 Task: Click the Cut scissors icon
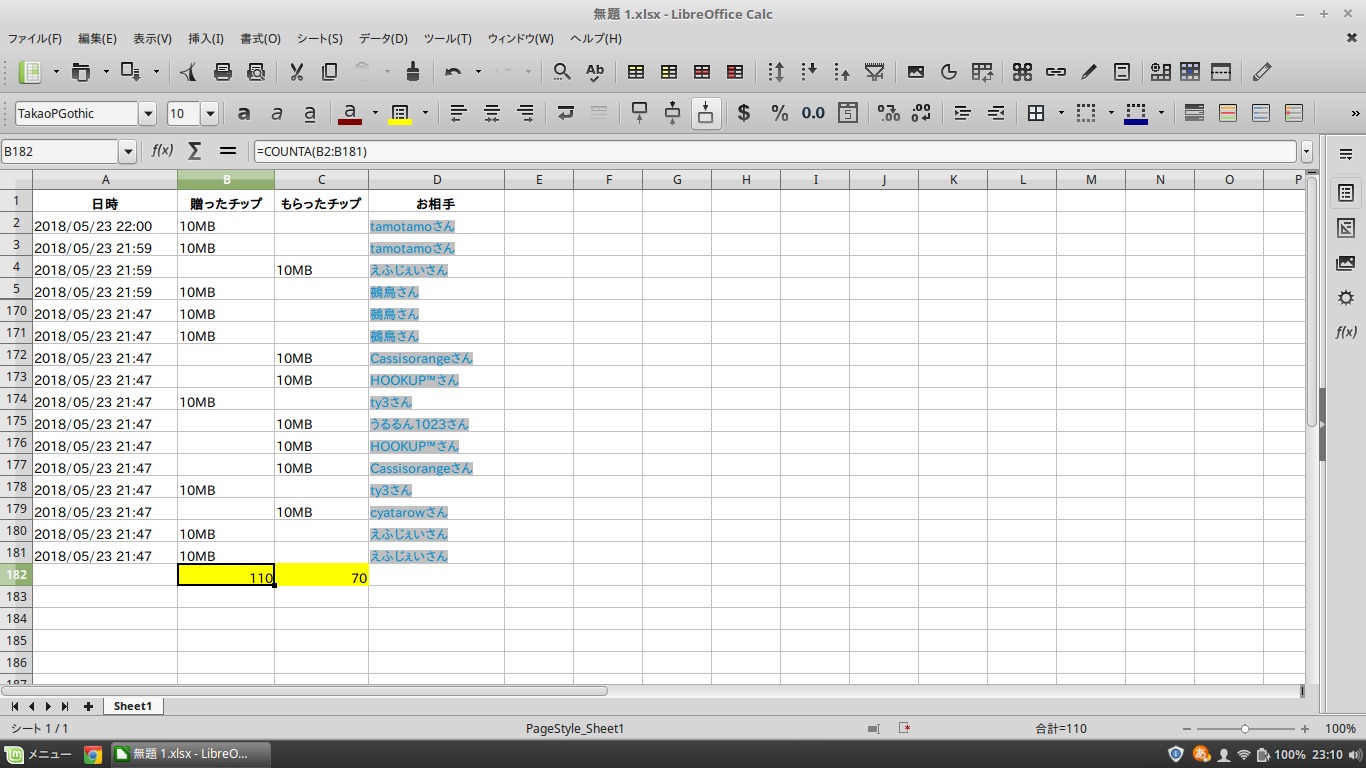point(296,72)
